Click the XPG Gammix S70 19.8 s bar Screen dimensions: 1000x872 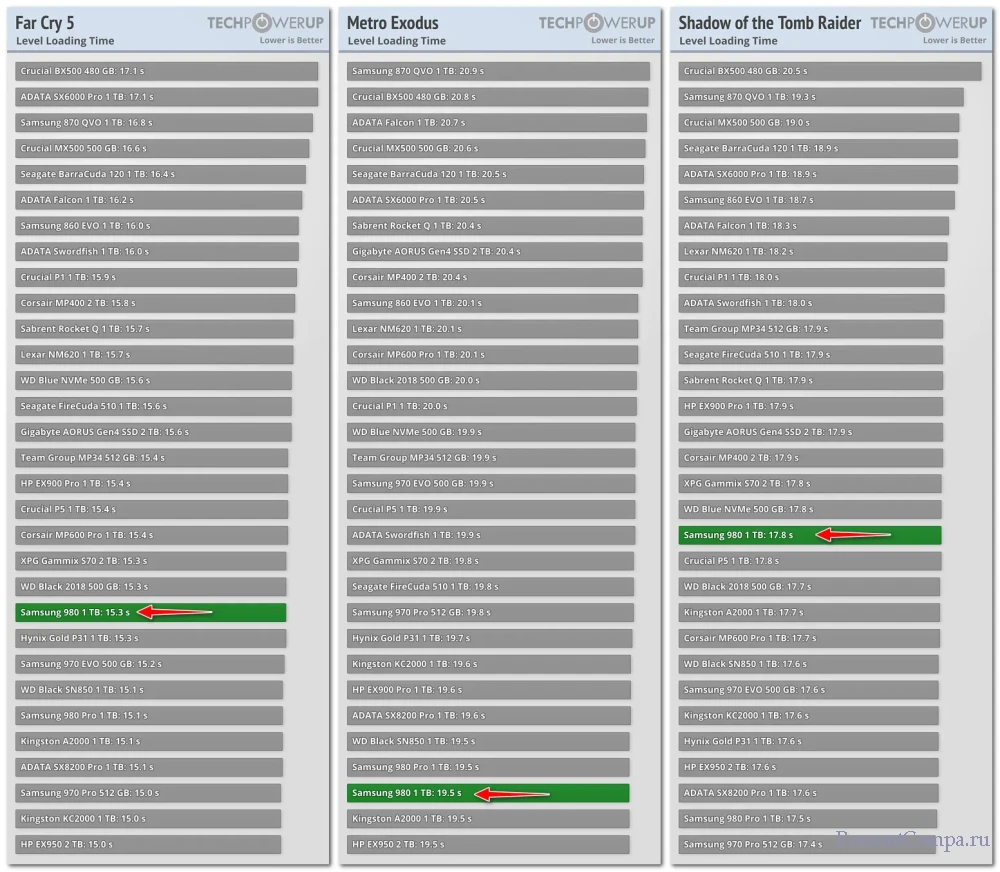(x=490, y=561)
